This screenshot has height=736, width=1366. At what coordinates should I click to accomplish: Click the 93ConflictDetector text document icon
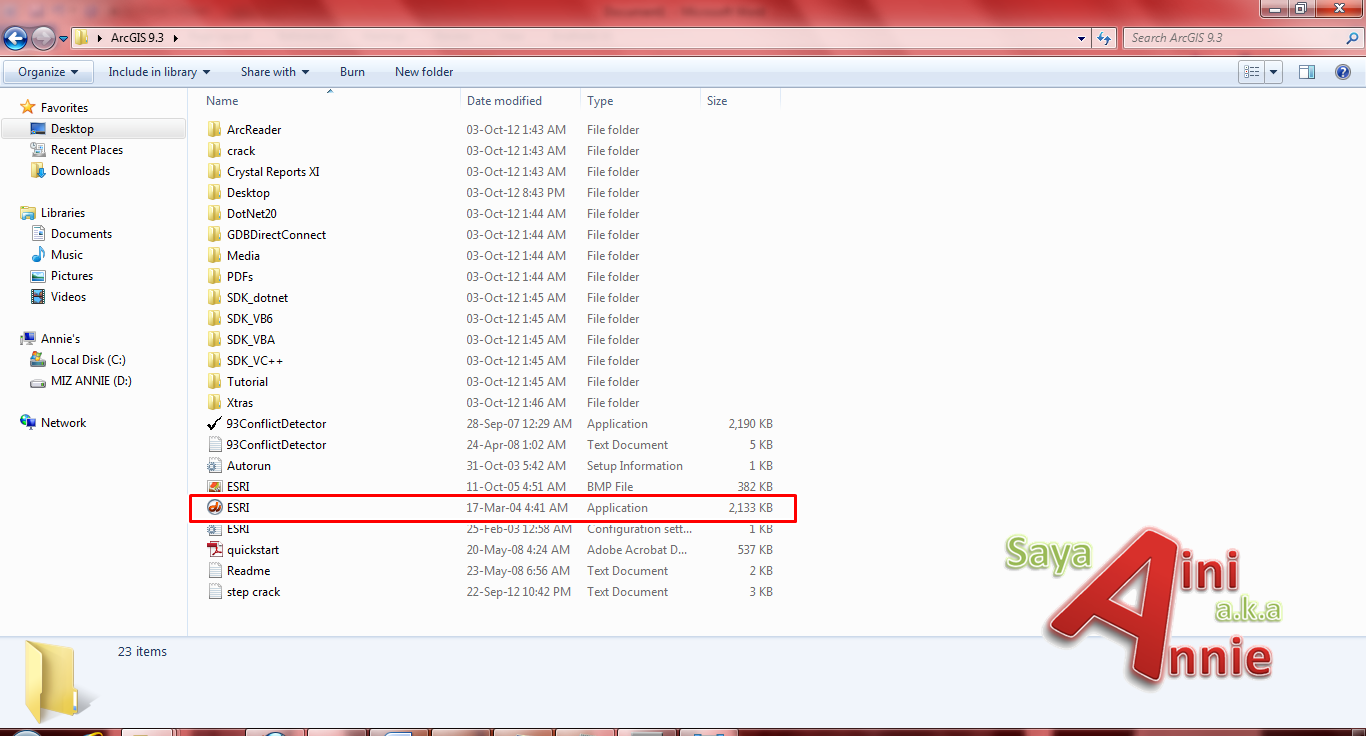(214, 445)
